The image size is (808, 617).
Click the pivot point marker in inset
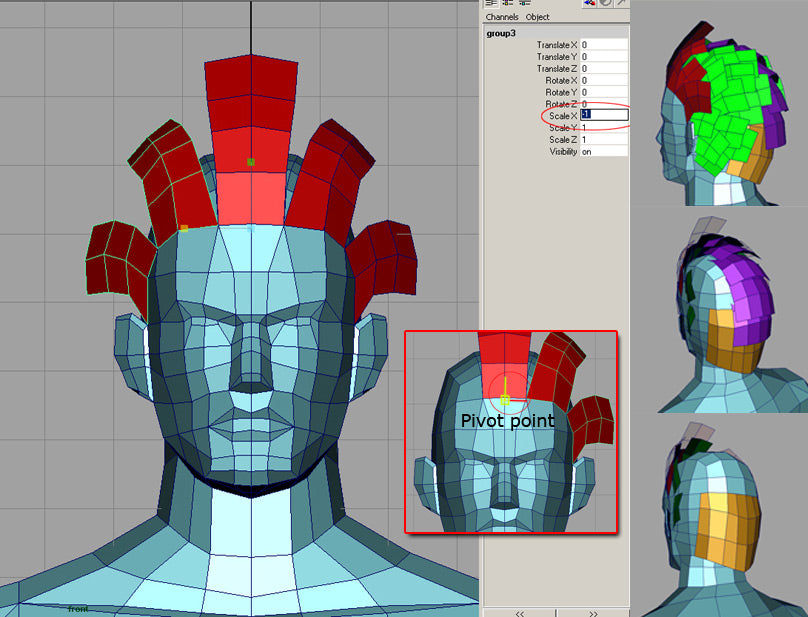pos(505,400)
